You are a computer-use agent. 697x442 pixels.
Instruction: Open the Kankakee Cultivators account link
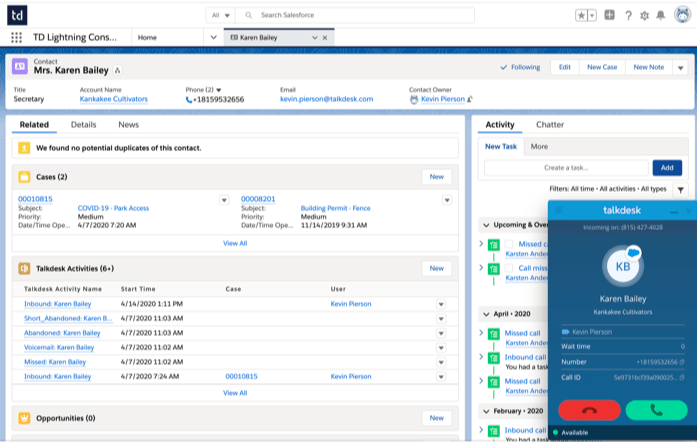[x=113, y=99]
